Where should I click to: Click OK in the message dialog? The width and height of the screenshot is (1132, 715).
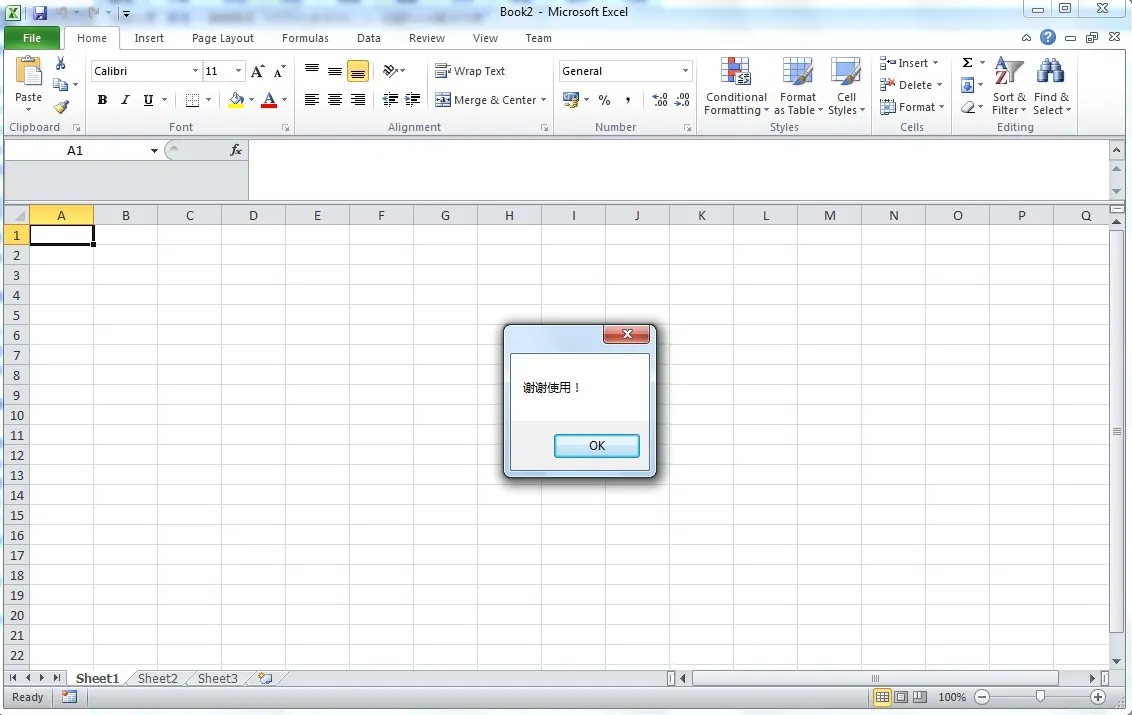point(597,446)
